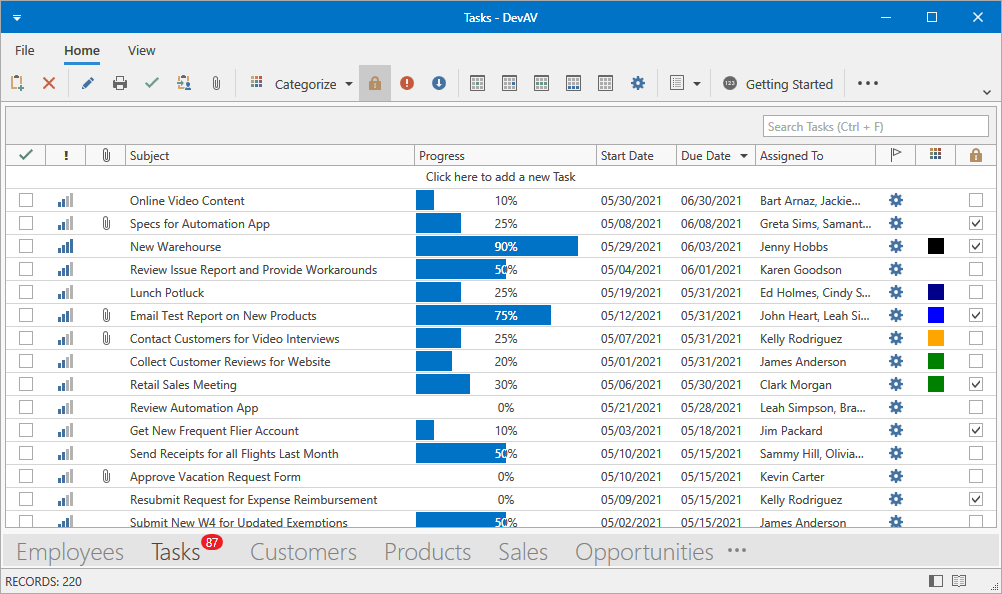The image size is (1002, 594).
Task: Switch to the View ribbon tab
Action: (x=141, y=50)
